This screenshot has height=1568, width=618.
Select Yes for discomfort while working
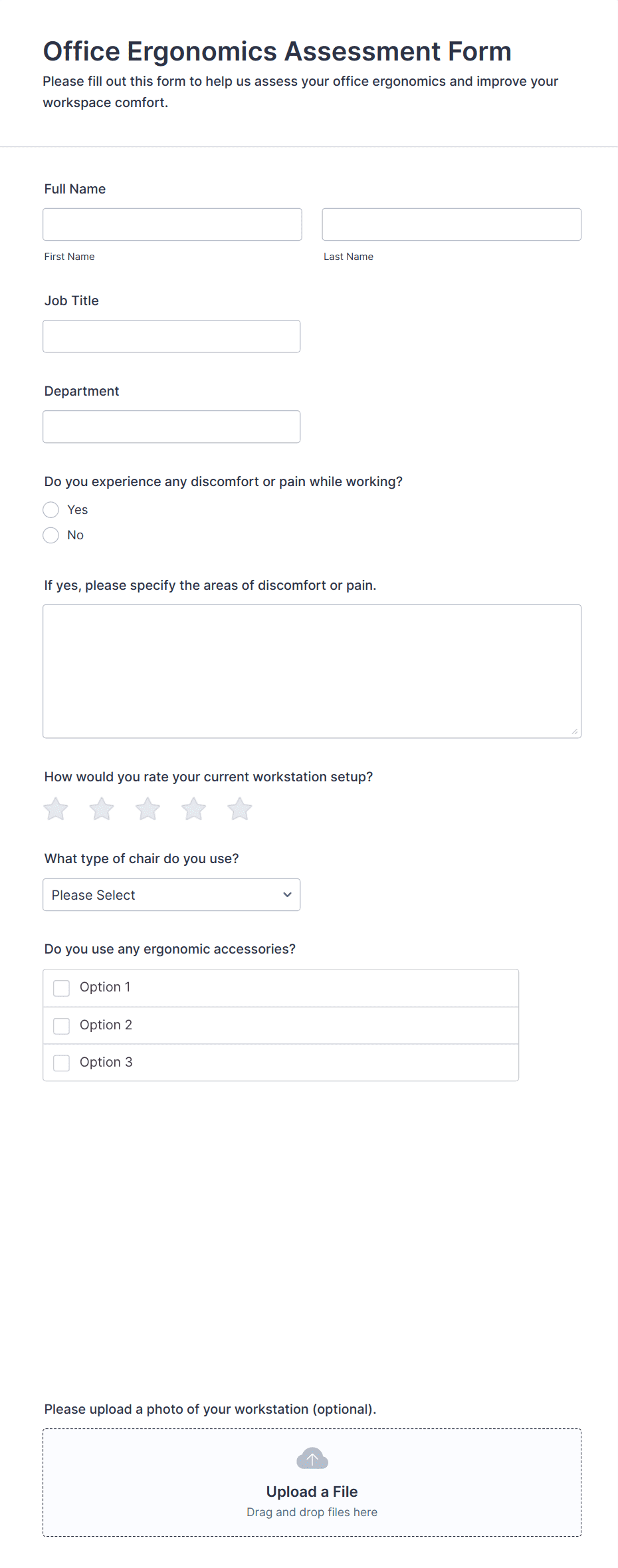click(51, 509)
